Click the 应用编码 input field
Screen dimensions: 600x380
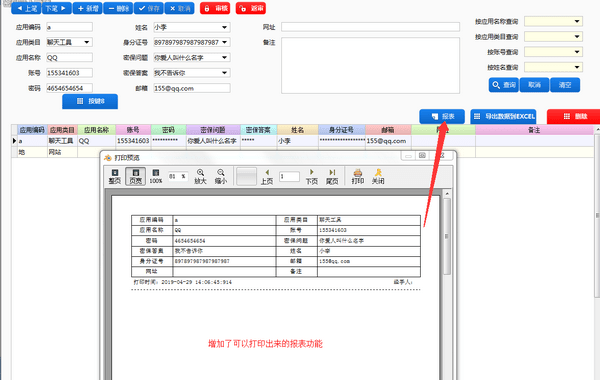(69, 27)
